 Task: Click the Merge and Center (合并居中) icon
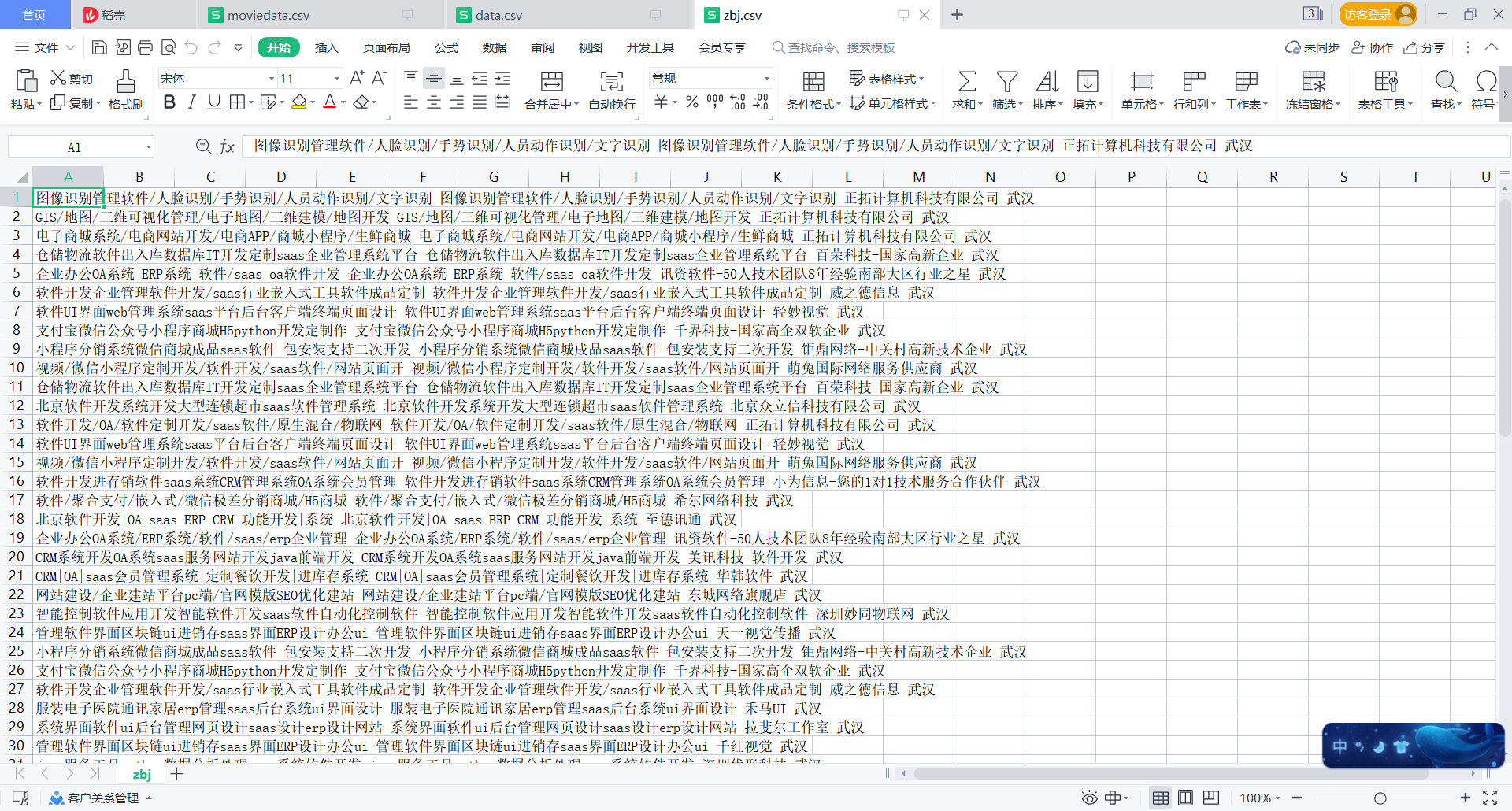[552, 80]
